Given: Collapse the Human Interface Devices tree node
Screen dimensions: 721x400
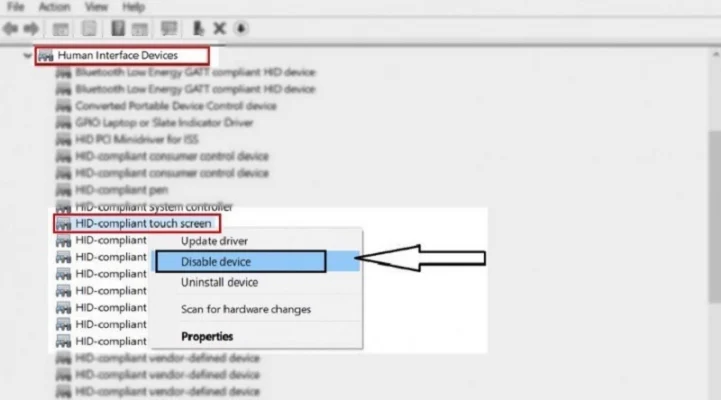Looking at the screenshot, I should (27, 56).
